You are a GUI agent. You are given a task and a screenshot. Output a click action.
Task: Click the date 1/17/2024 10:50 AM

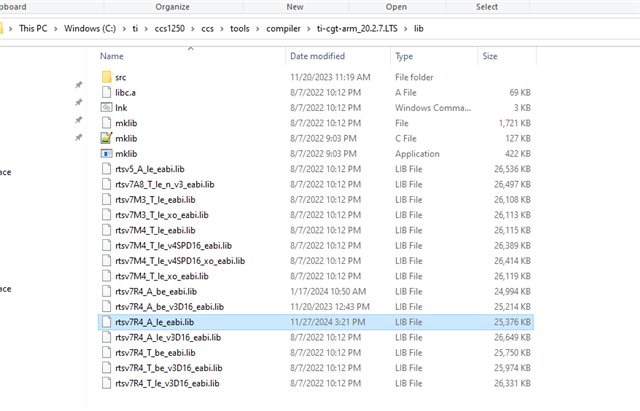(328, 291)
